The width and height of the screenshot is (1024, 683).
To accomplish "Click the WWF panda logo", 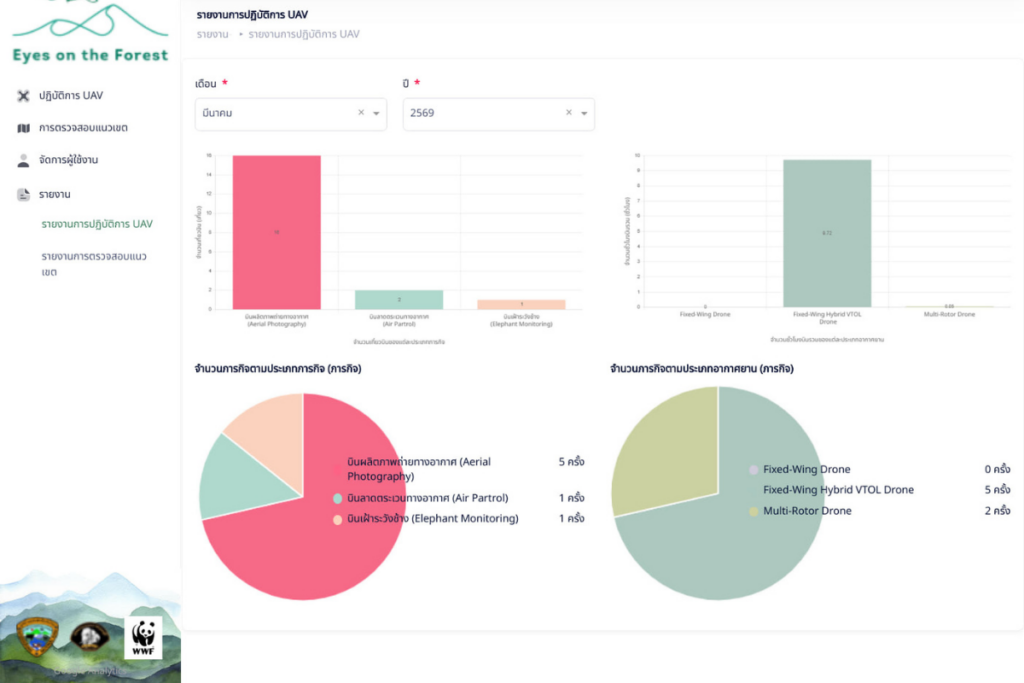I will 144,637.
